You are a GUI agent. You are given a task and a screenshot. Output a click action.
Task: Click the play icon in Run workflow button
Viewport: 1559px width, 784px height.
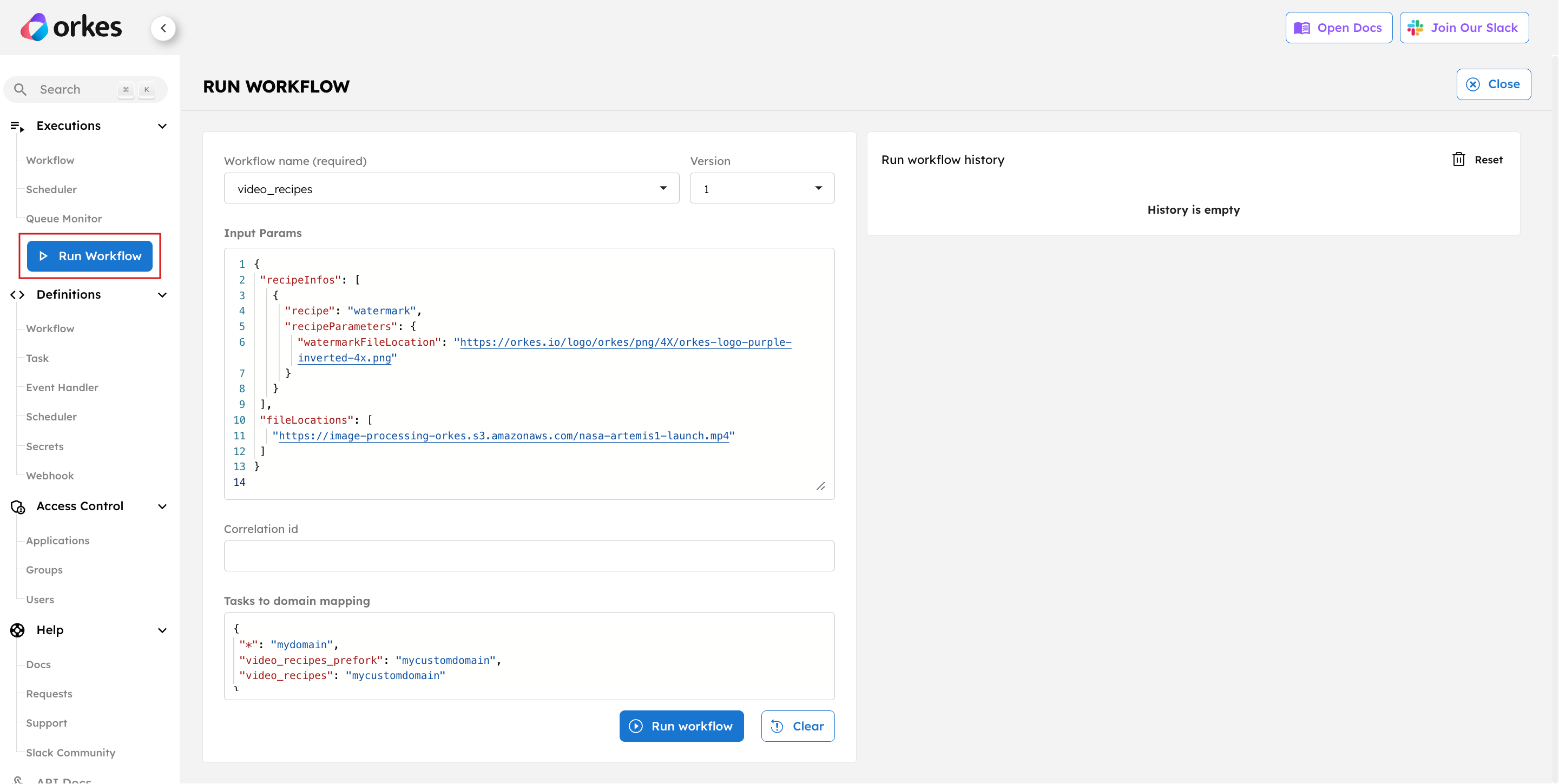tap(635, 726)
